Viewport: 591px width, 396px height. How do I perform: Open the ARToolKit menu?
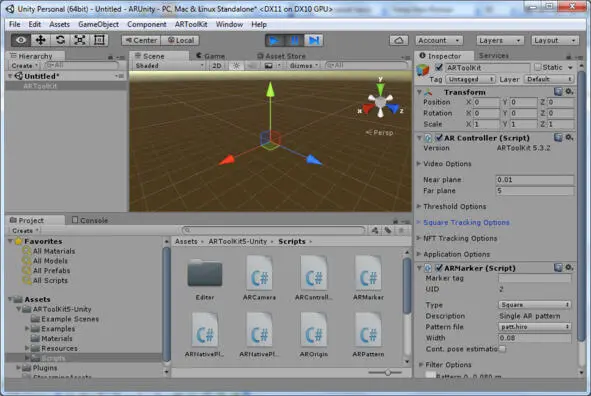(191, 24)
